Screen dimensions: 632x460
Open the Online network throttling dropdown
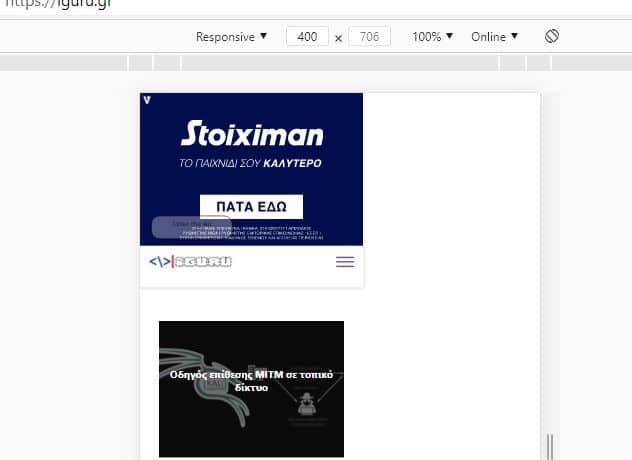pos(495,37)
